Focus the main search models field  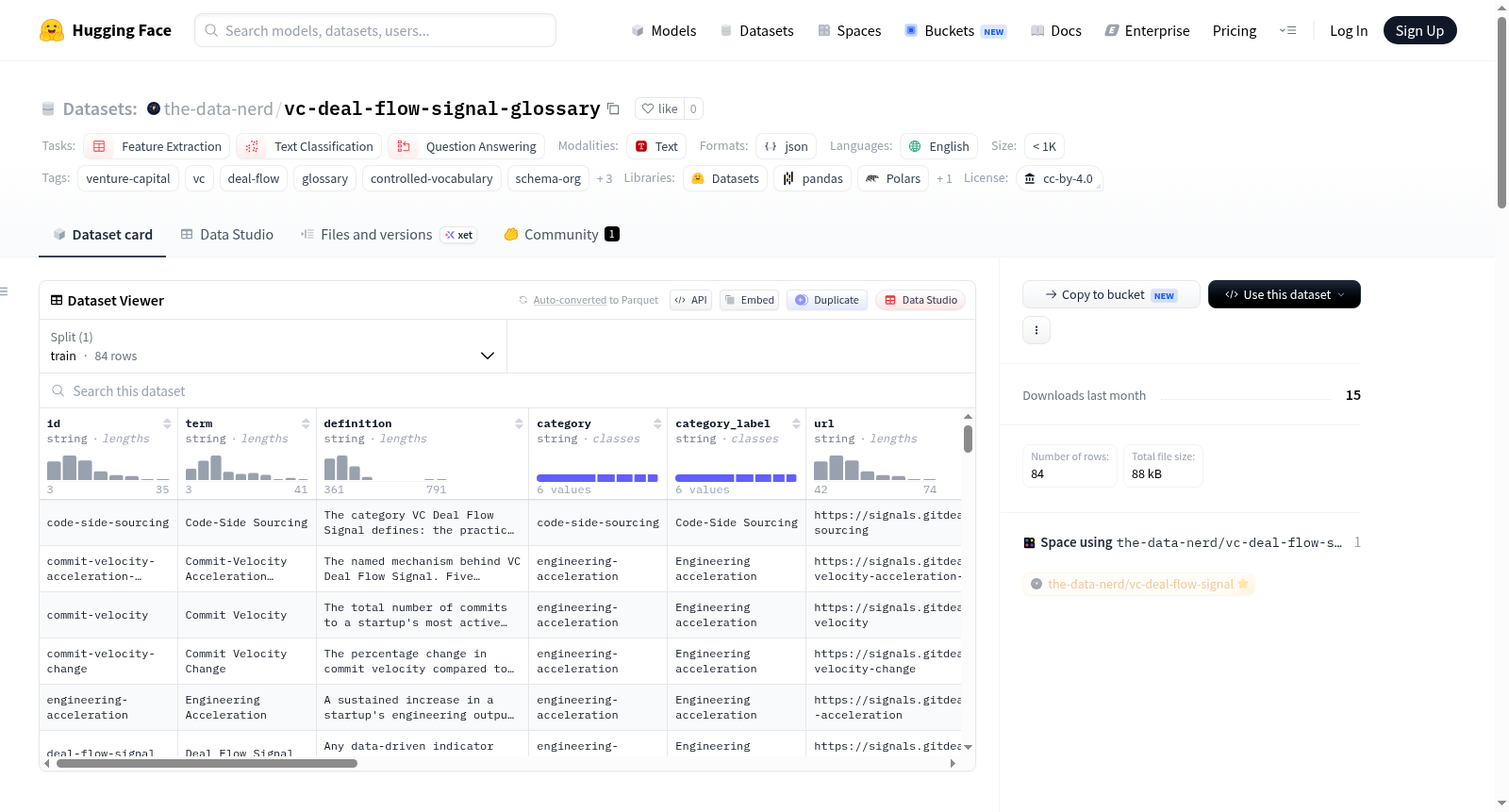(375, 30)
